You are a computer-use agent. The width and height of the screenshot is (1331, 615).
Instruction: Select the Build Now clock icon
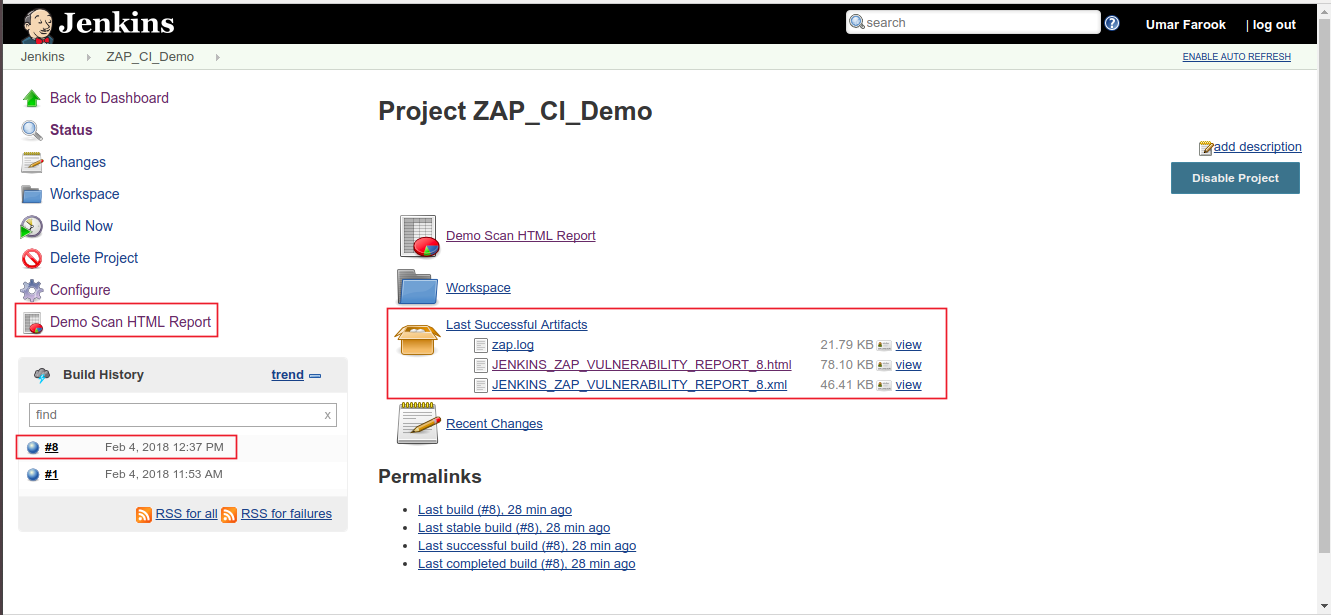click(x=32, y=226)
